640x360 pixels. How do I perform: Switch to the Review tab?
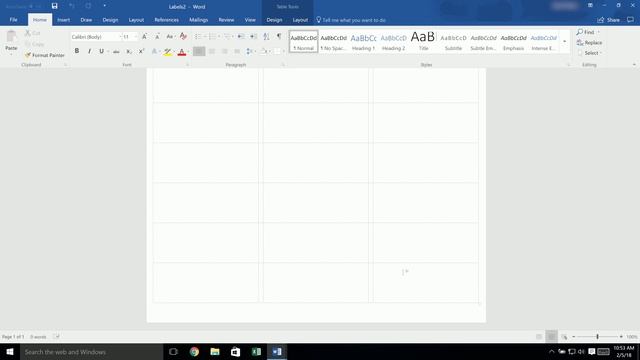point(226,20)
